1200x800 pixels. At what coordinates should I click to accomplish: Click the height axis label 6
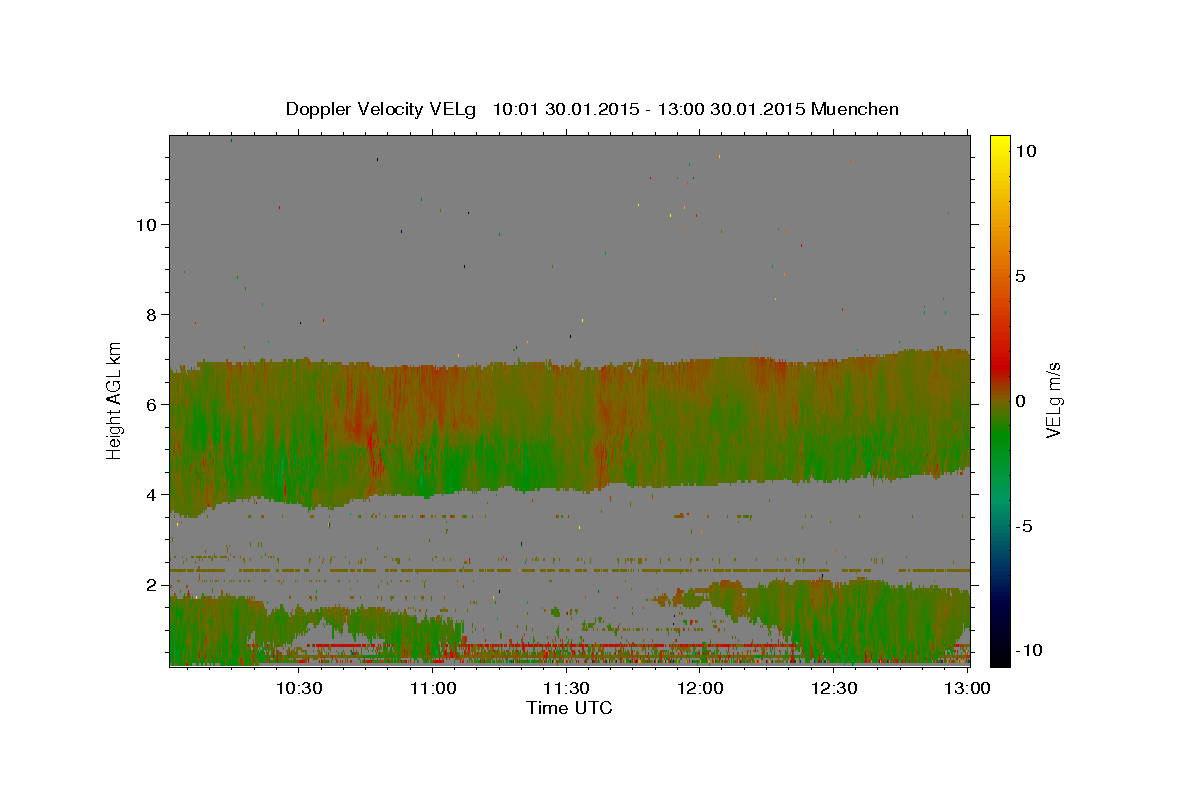tap(151, 404)
